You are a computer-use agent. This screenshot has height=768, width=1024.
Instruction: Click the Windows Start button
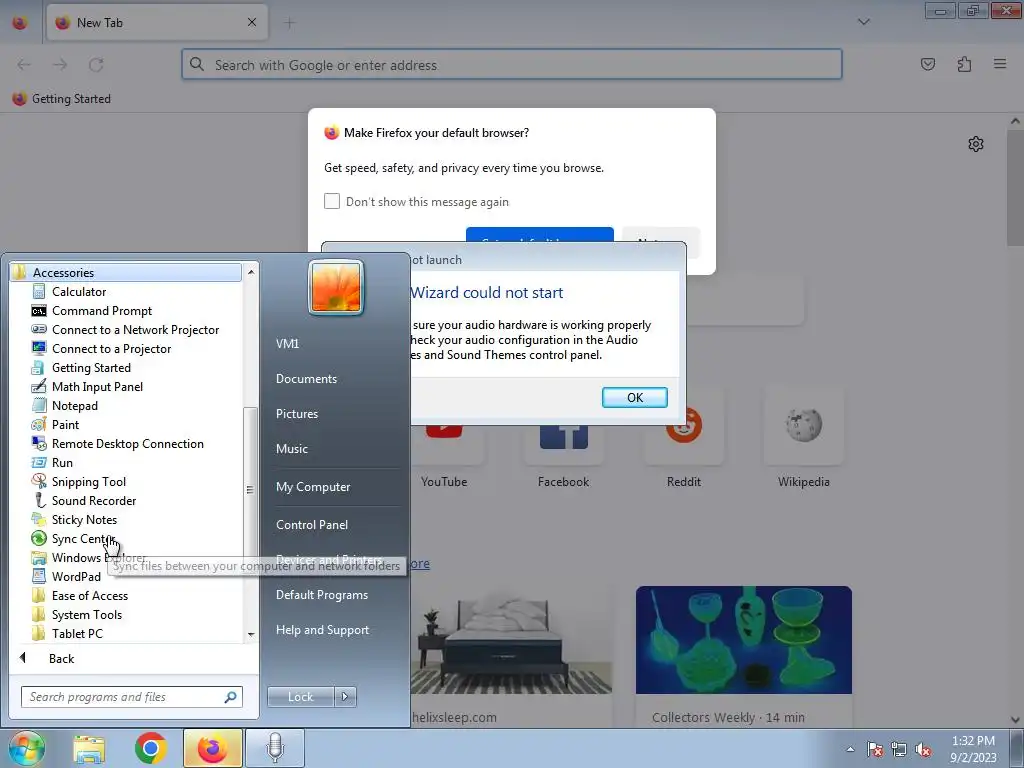click(x=26, y=748)
